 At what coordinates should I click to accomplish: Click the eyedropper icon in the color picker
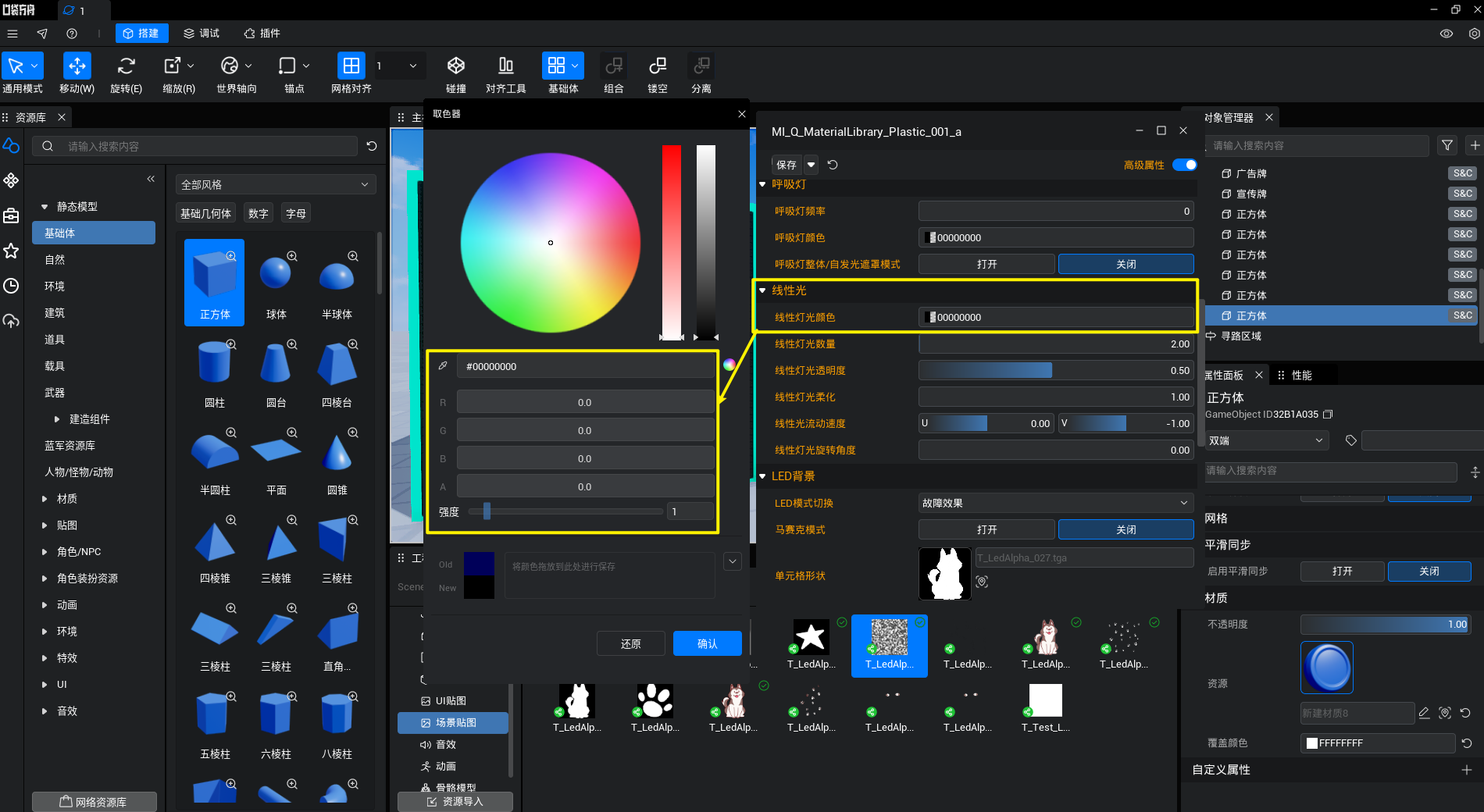tap(443, 366)
